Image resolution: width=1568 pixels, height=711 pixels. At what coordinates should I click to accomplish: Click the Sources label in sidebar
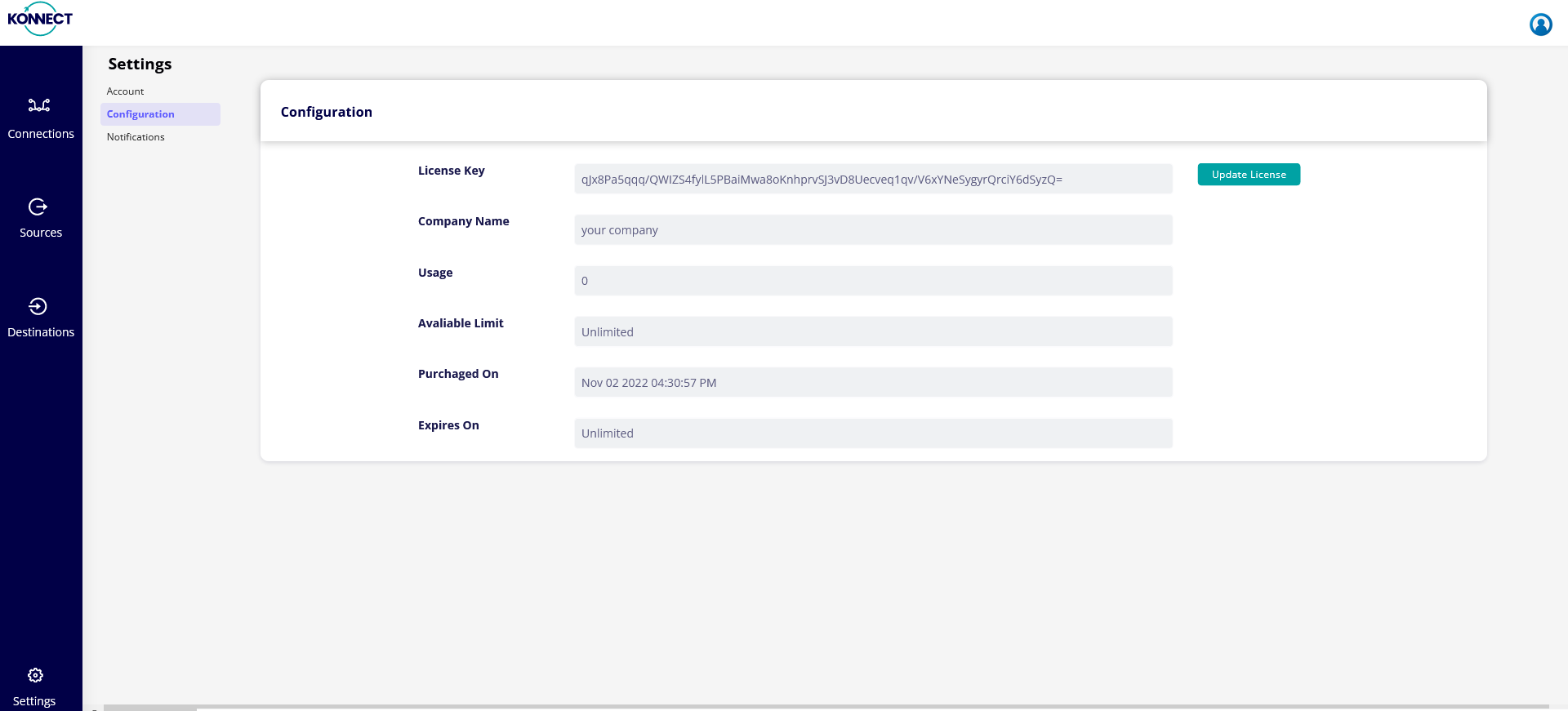(41, 233)
